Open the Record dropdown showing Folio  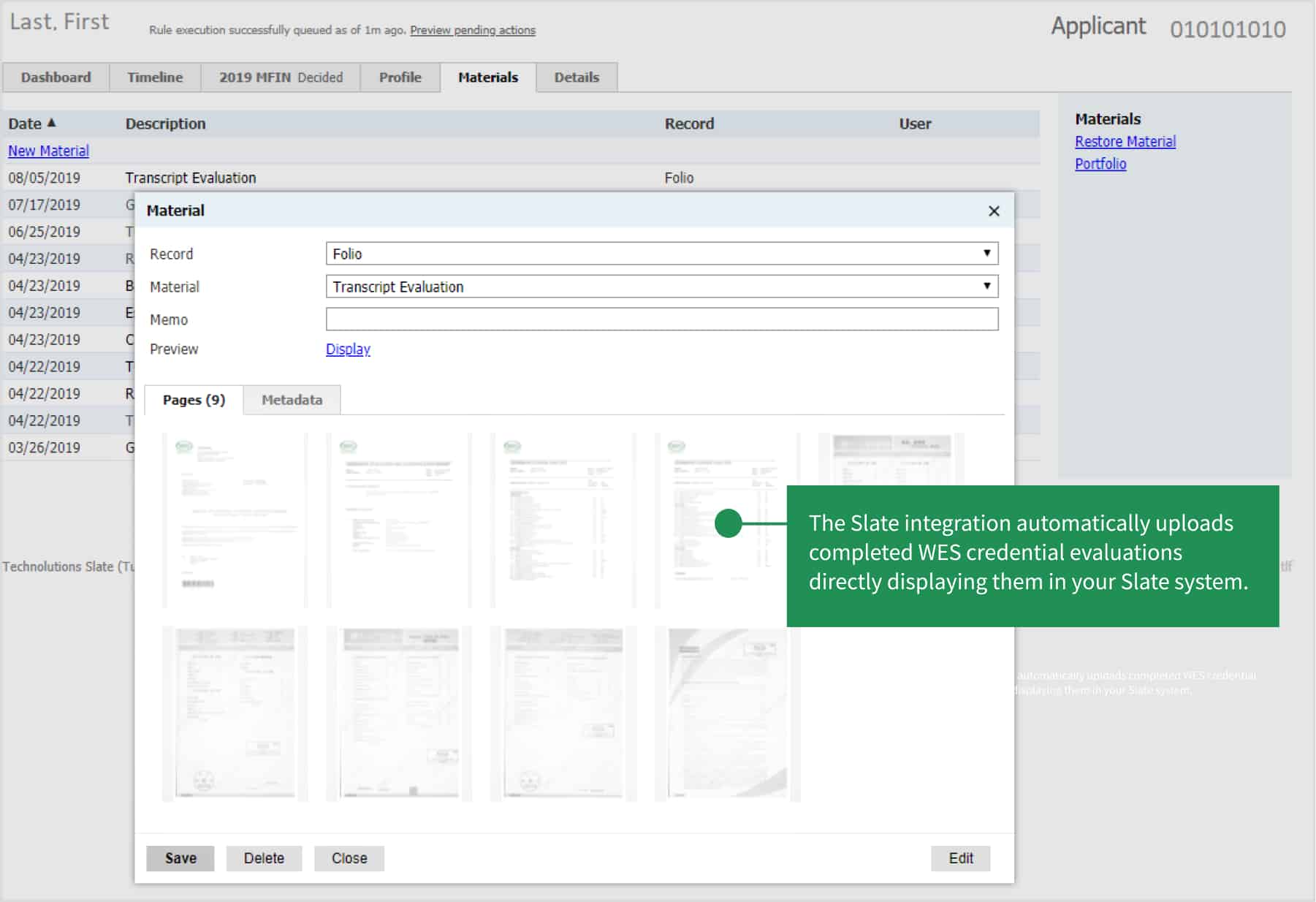coord(661,254)
